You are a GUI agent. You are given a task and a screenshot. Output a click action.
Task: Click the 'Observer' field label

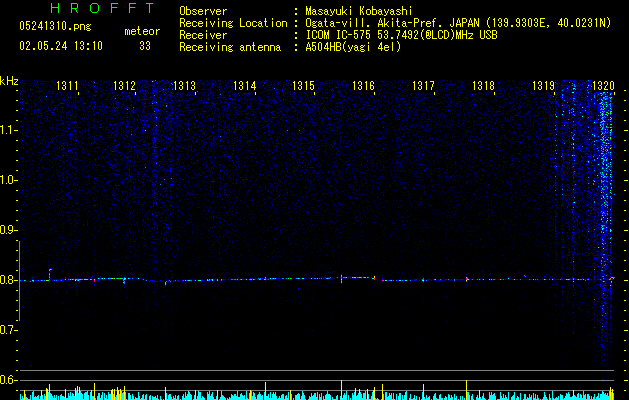[203, 11]
